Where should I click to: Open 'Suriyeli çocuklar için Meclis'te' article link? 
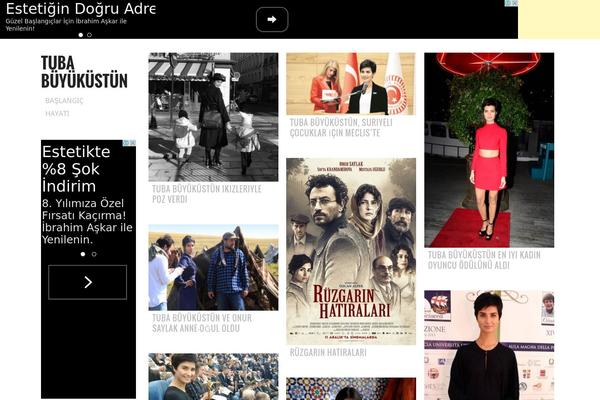341,127
